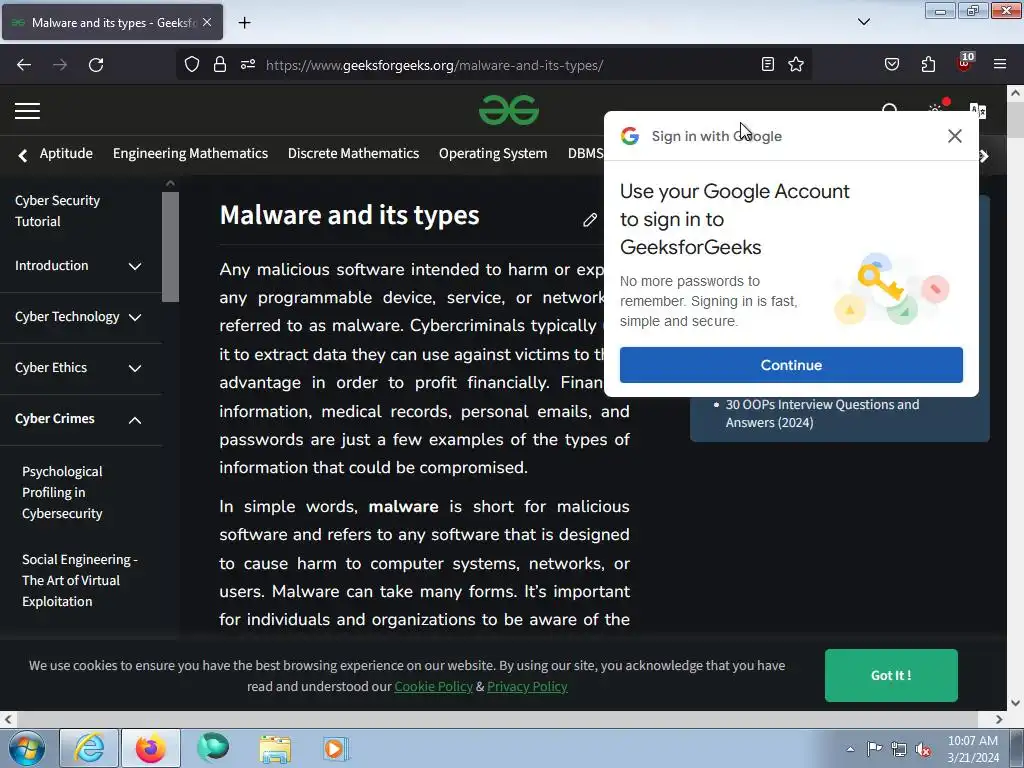Open Cyber Security Tutorial link
Screen dimensions: 1024x768
tap(57, 211)
